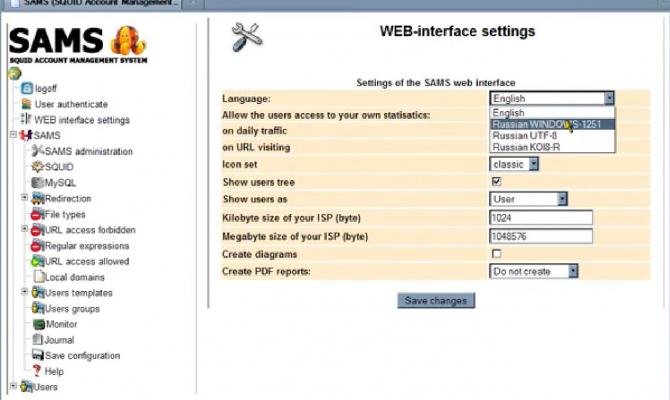Open the Journal tree item
This screenshot has height=400, width=670.
[x=59, y=340]
